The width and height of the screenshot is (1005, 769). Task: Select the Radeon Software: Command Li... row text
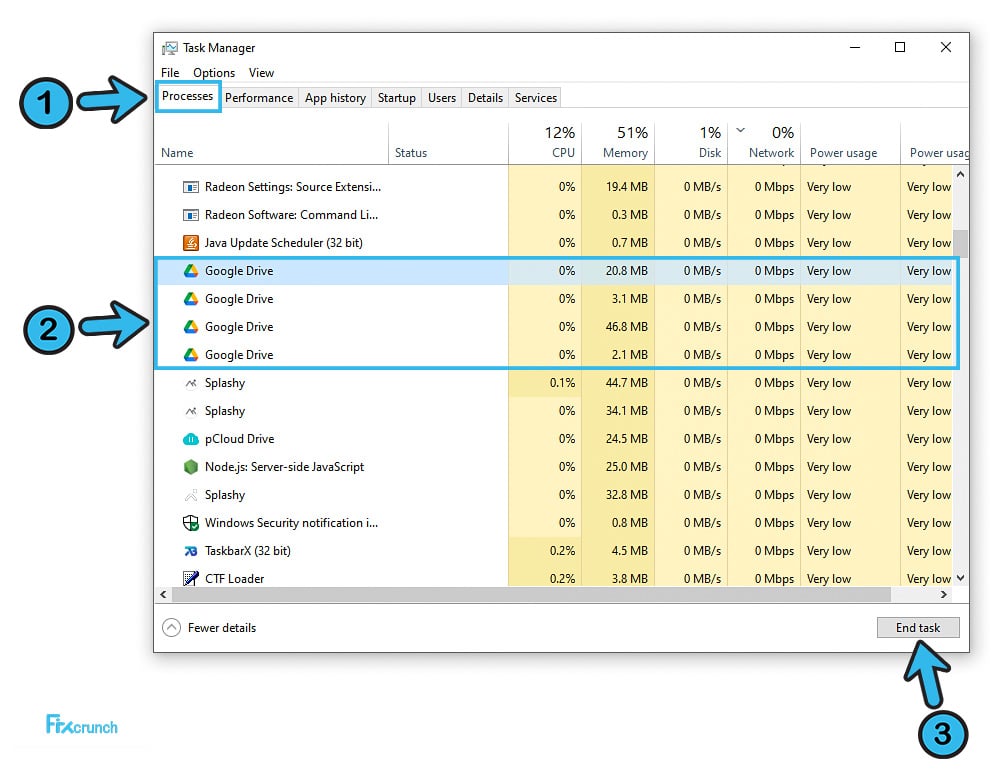tap(292, 215)
